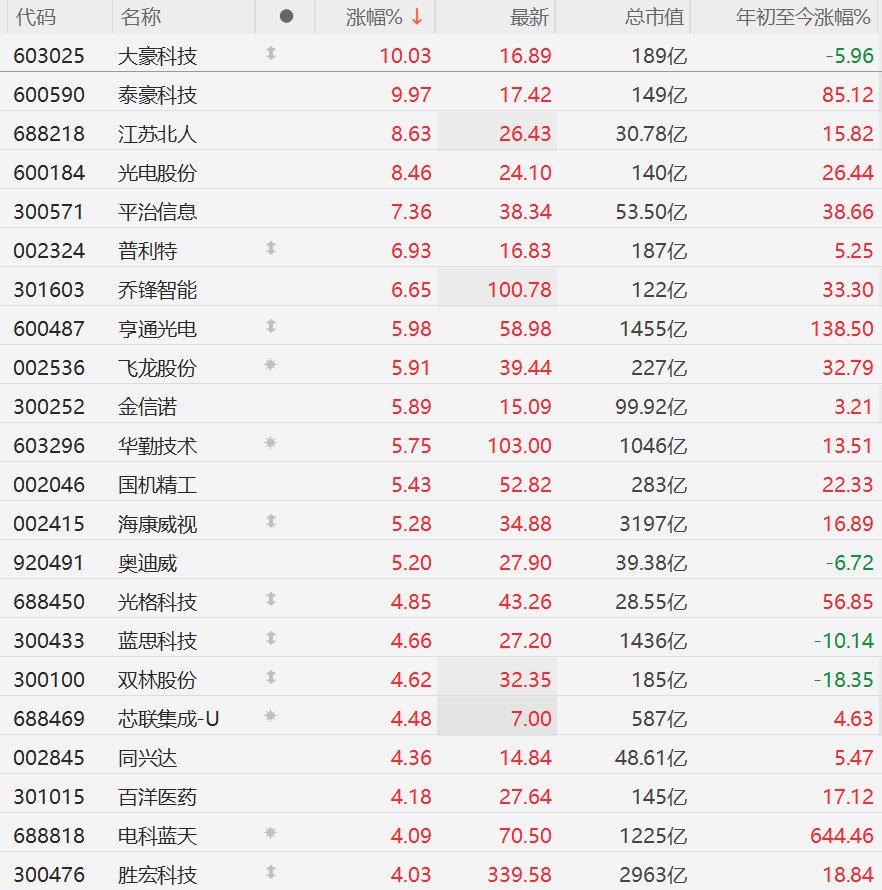Click the starburst icon next to 电科蓝天
The image size is (882, 890).
(x=270, y=834)
